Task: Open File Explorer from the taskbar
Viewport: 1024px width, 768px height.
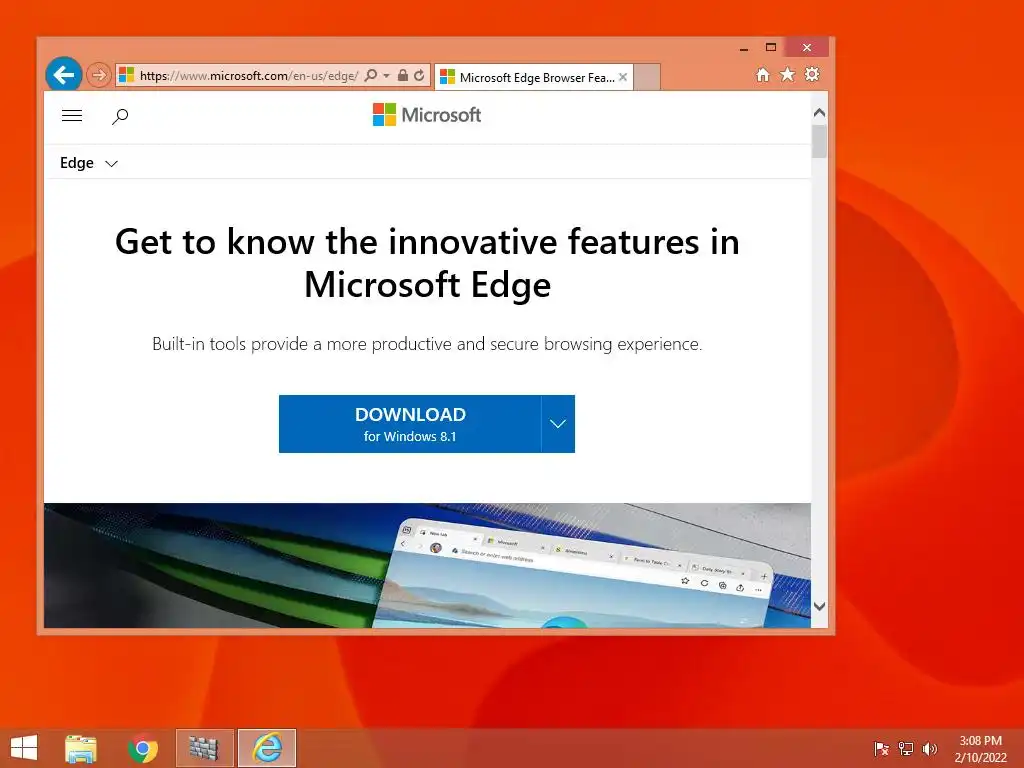Action: [x=81, y=748]
